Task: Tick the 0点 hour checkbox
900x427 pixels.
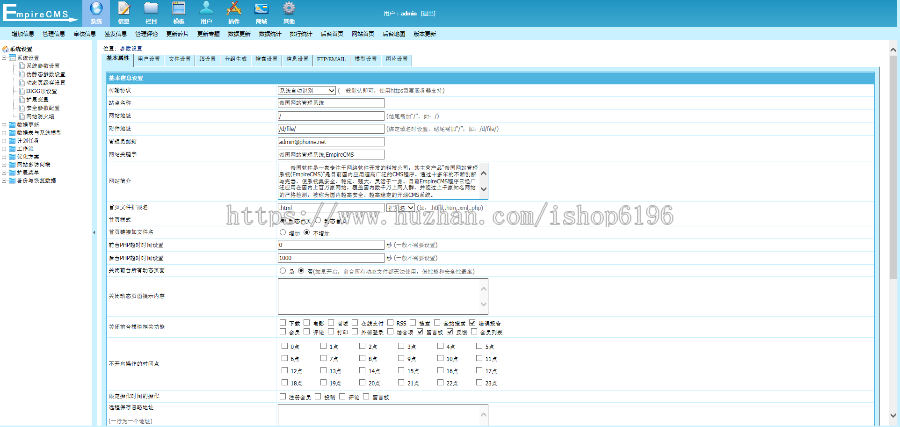Action: [x=285, y=346]
